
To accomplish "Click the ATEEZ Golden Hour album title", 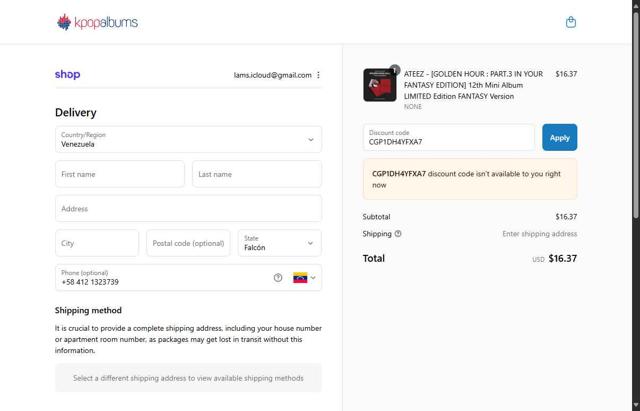I will (473, 85).
